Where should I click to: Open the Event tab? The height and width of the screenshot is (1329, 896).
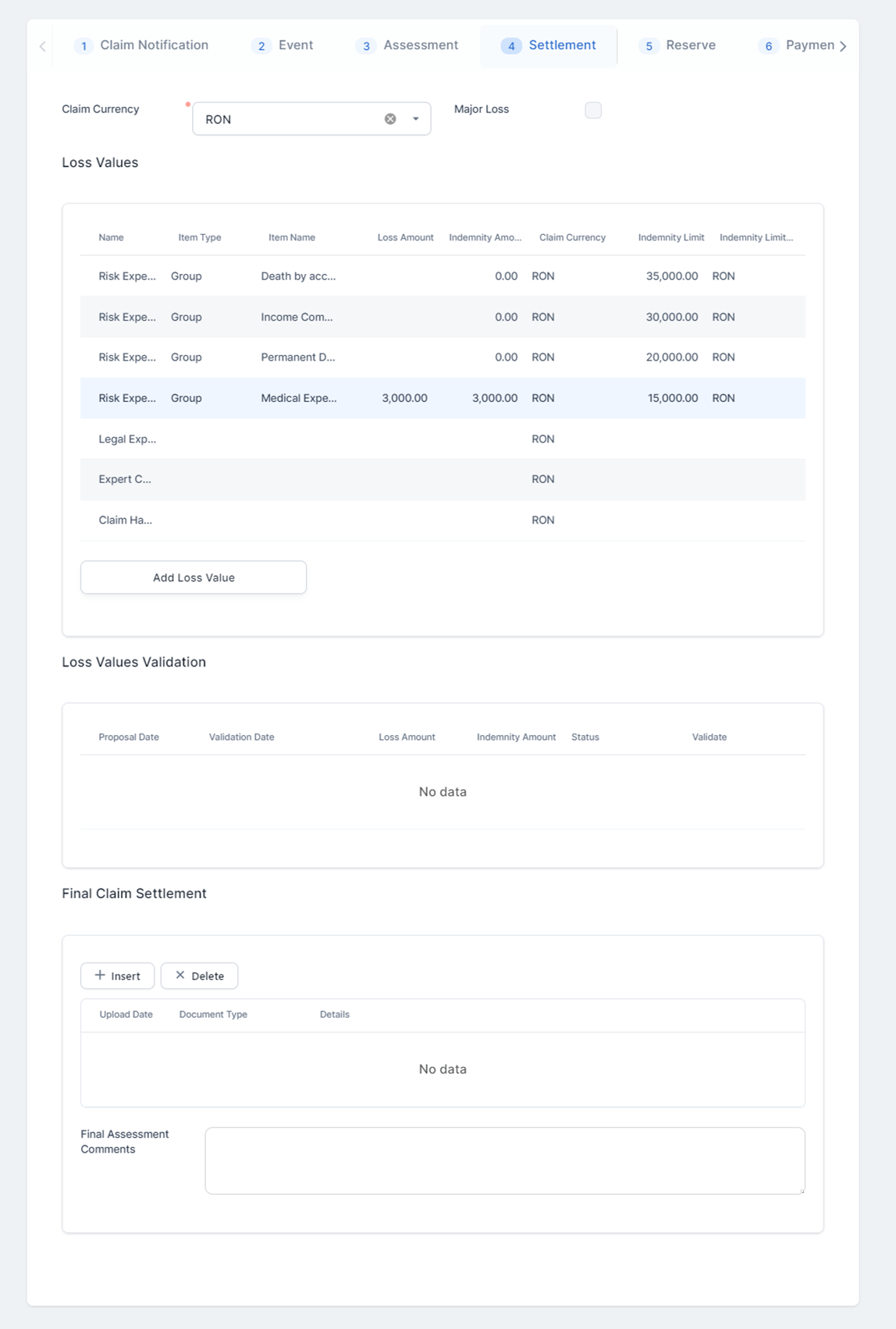(x=283, y=45)
